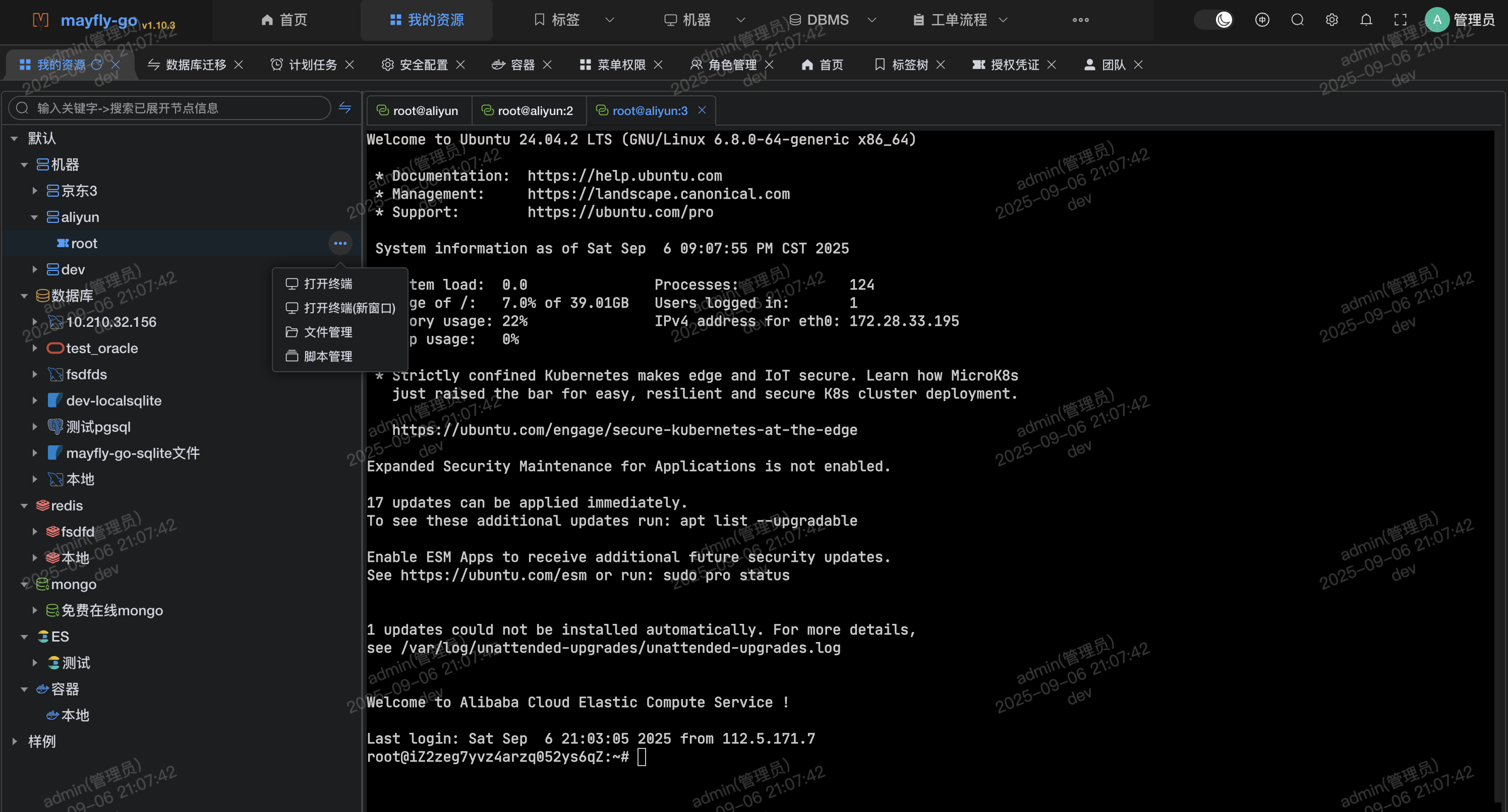Viewport: 1508px width, 812px height.
Task: Collapse the 数据库 tree node
Action: (24, 296)
